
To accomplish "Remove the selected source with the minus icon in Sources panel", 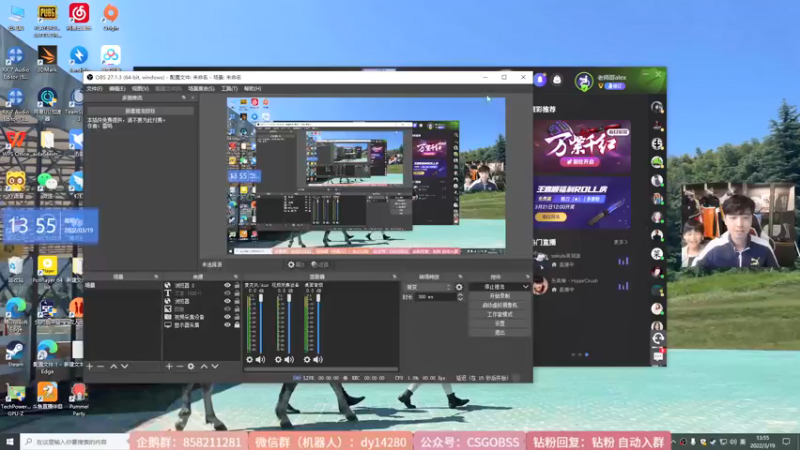I will coord(180,366).
